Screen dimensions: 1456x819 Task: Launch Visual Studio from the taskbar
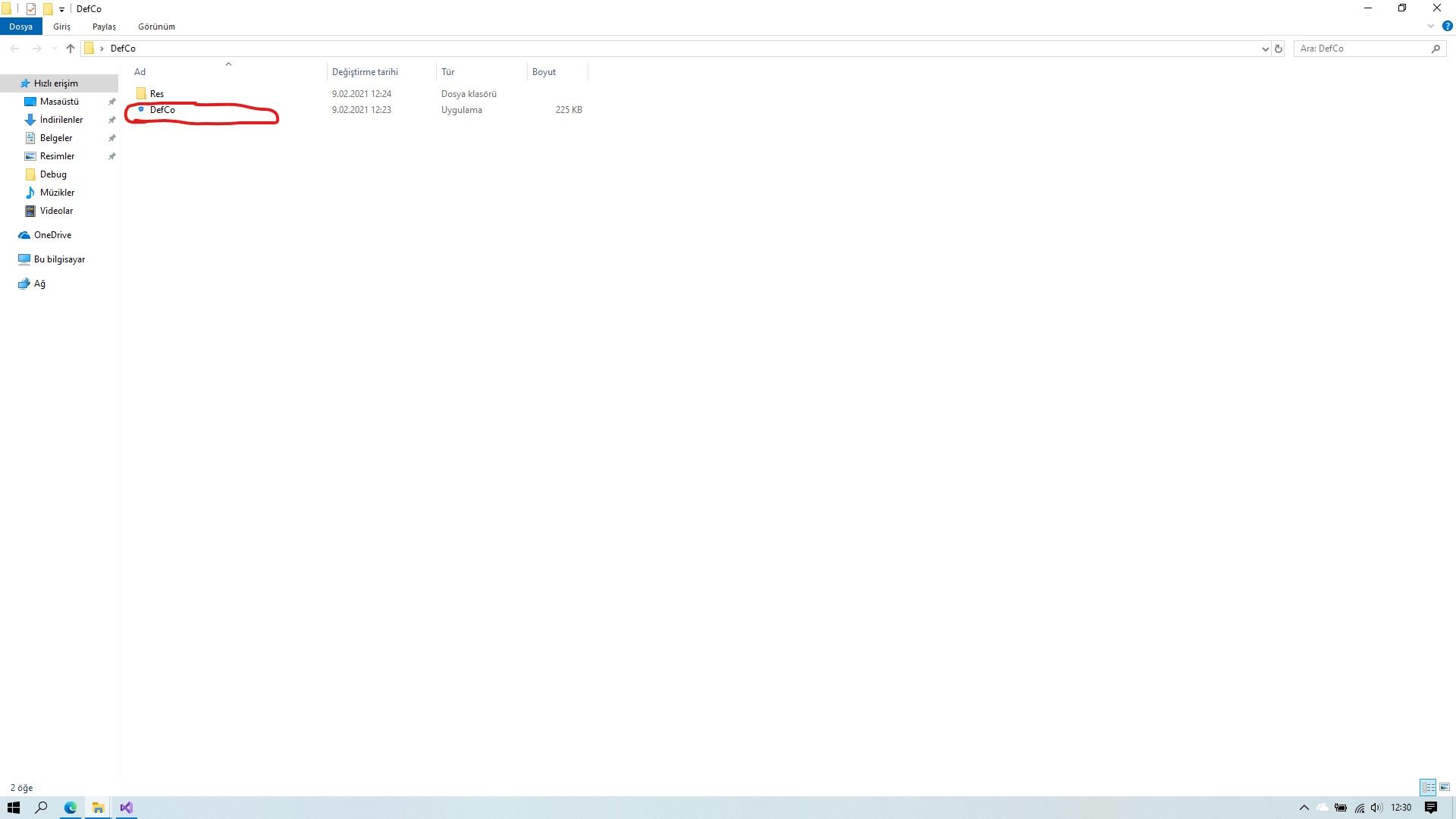[x=127, y=808]
